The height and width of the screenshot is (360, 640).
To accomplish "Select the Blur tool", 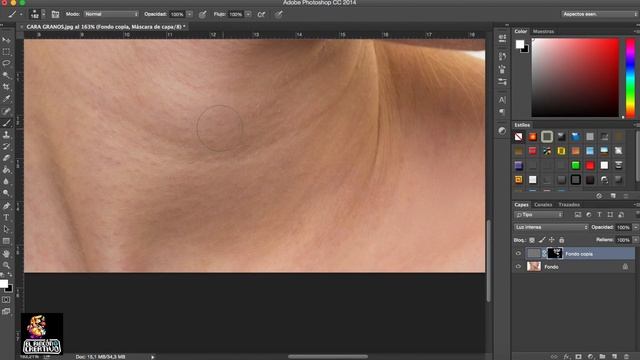I will [6, 181].
